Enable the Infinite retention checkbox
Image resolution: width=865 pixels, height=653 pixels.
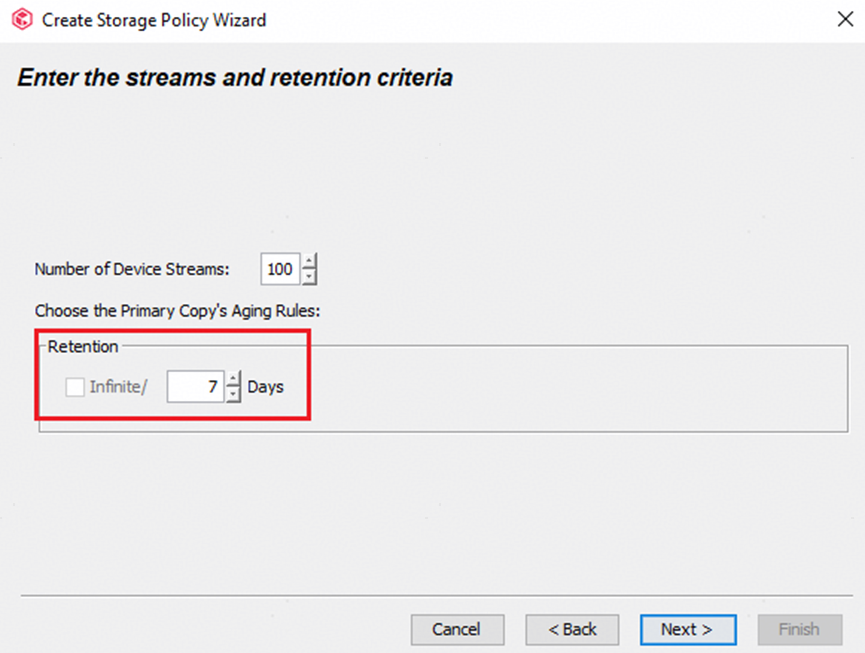[75, 387]
